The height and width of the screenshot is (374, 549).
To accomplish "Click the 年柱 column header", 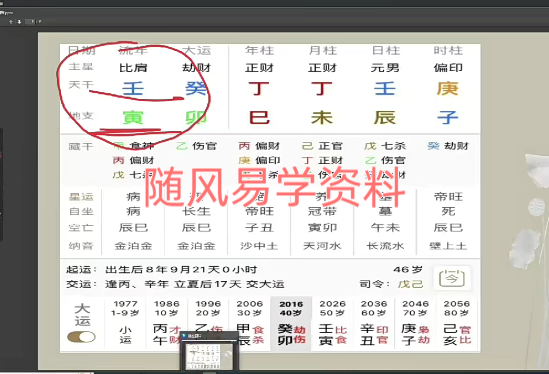I will 259,50.
